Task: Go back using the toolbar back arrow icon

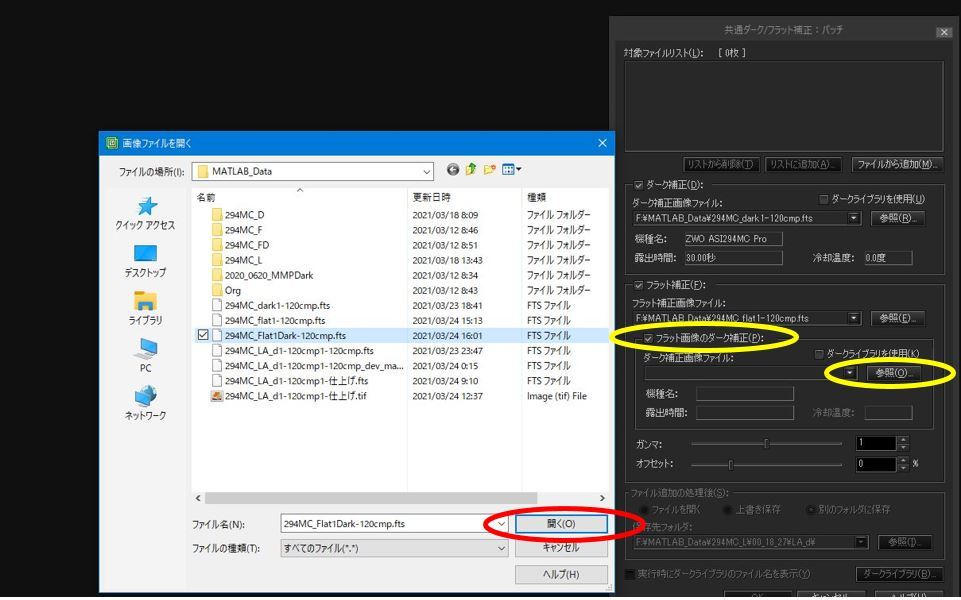Action: point(452,170)
